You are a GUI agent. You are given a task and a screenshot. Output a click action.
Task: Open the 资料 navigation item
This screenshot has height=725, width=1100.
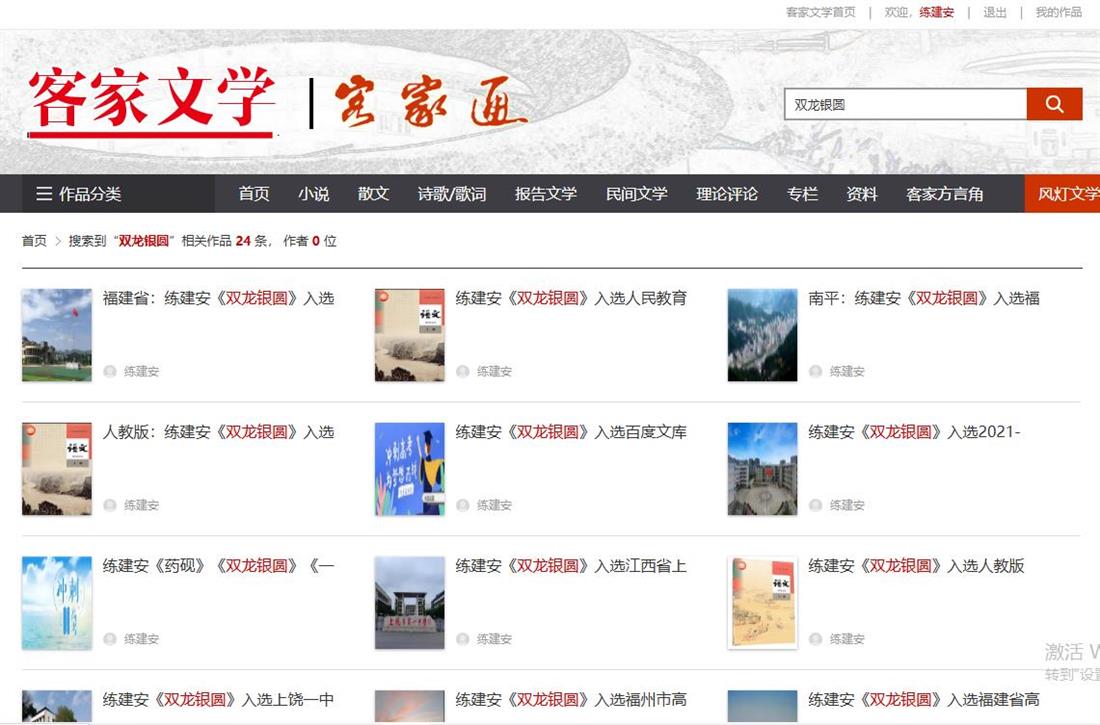(862, 194)
